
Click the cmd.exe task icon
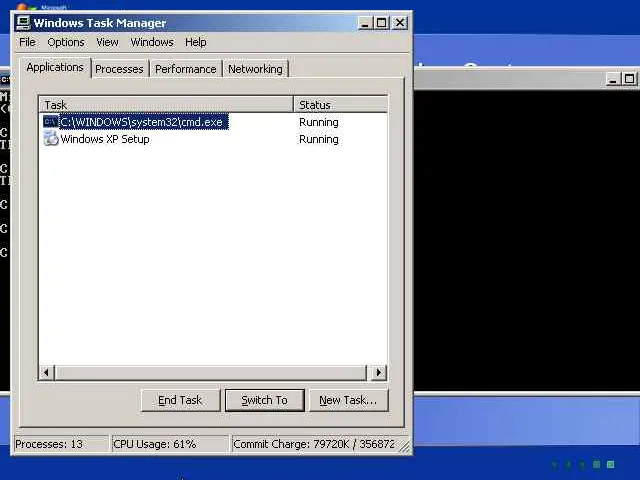(x=51, y=122)
